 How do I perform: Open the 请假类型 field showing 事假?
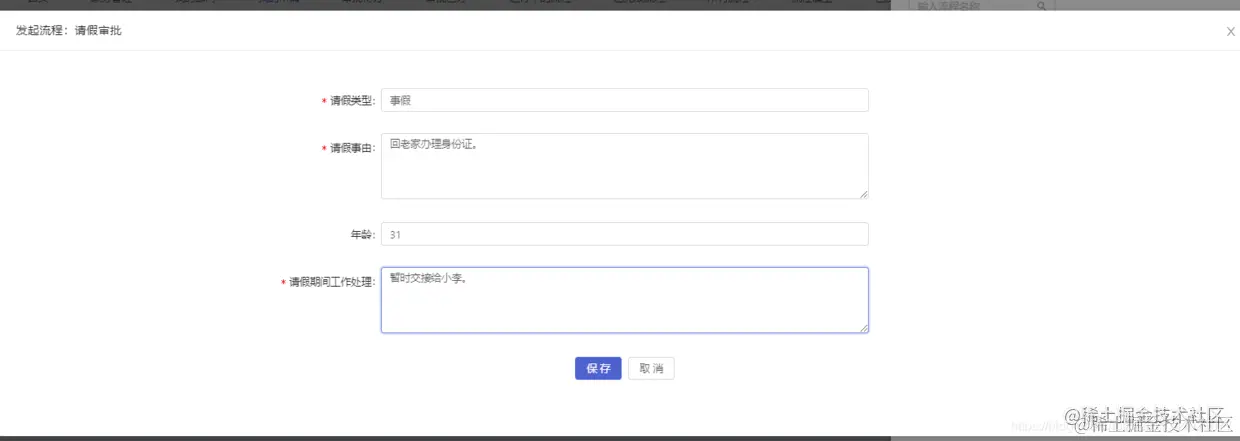(624, 100)
